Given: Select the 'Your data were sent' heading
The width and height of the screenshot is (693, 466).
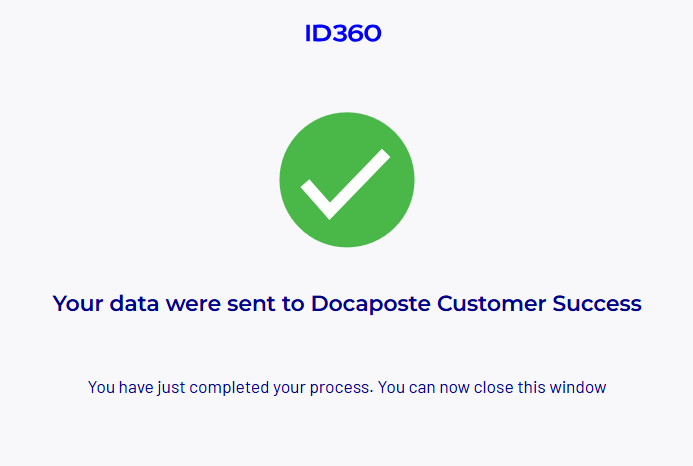Looking at the screenshot, I should pyautogui.click(x=347, y=303).
